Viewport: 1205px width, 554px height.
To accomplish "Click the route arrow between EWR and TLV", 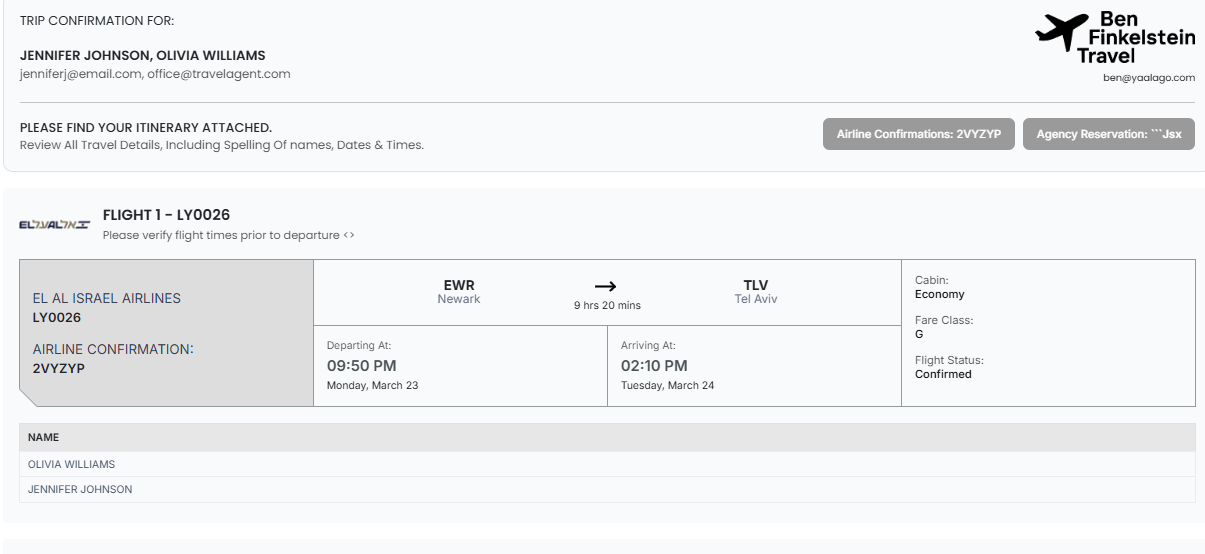I will tap(605, 287).
